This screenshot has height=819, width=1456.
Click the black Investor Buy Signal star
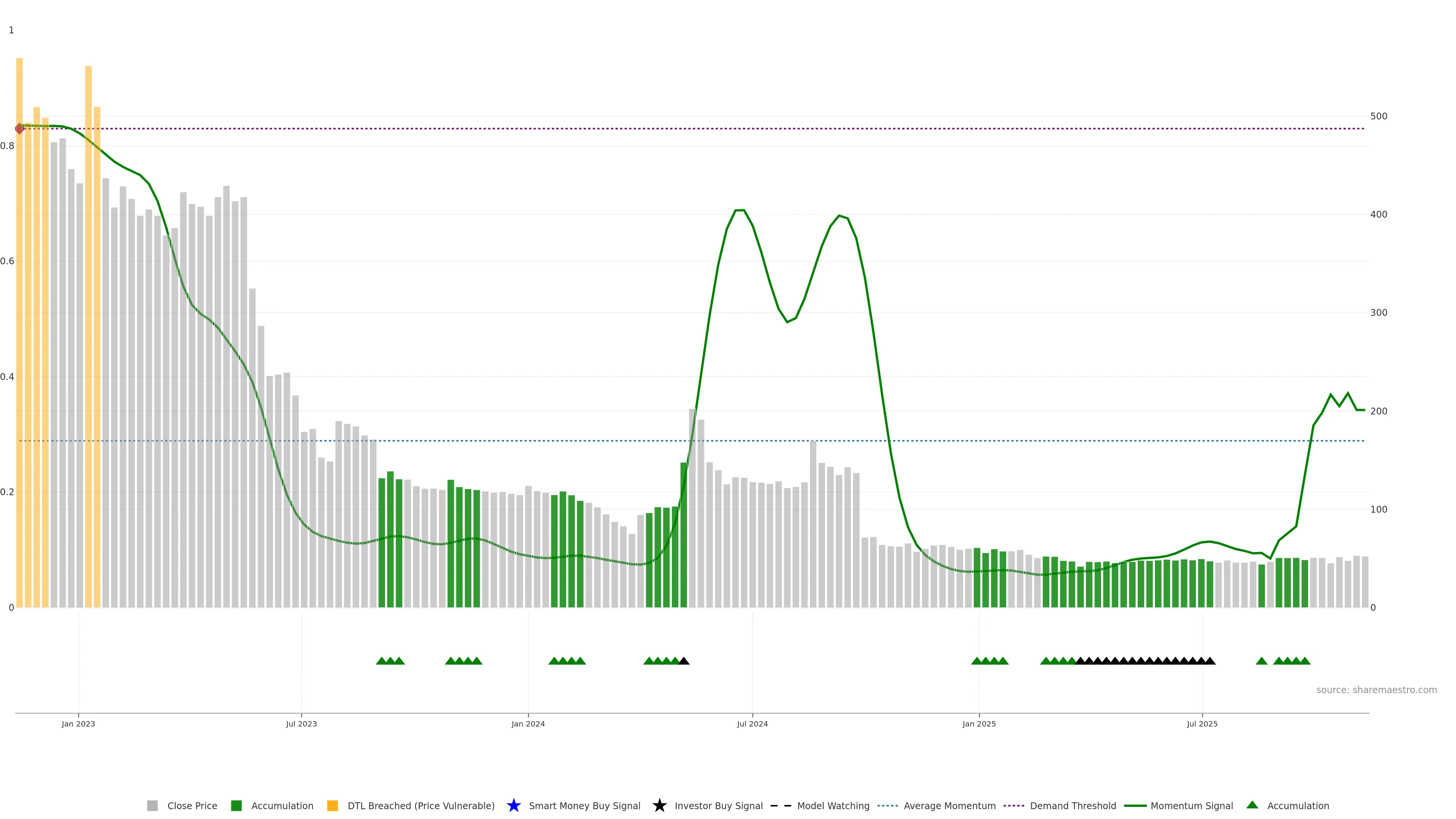point(659,805)
